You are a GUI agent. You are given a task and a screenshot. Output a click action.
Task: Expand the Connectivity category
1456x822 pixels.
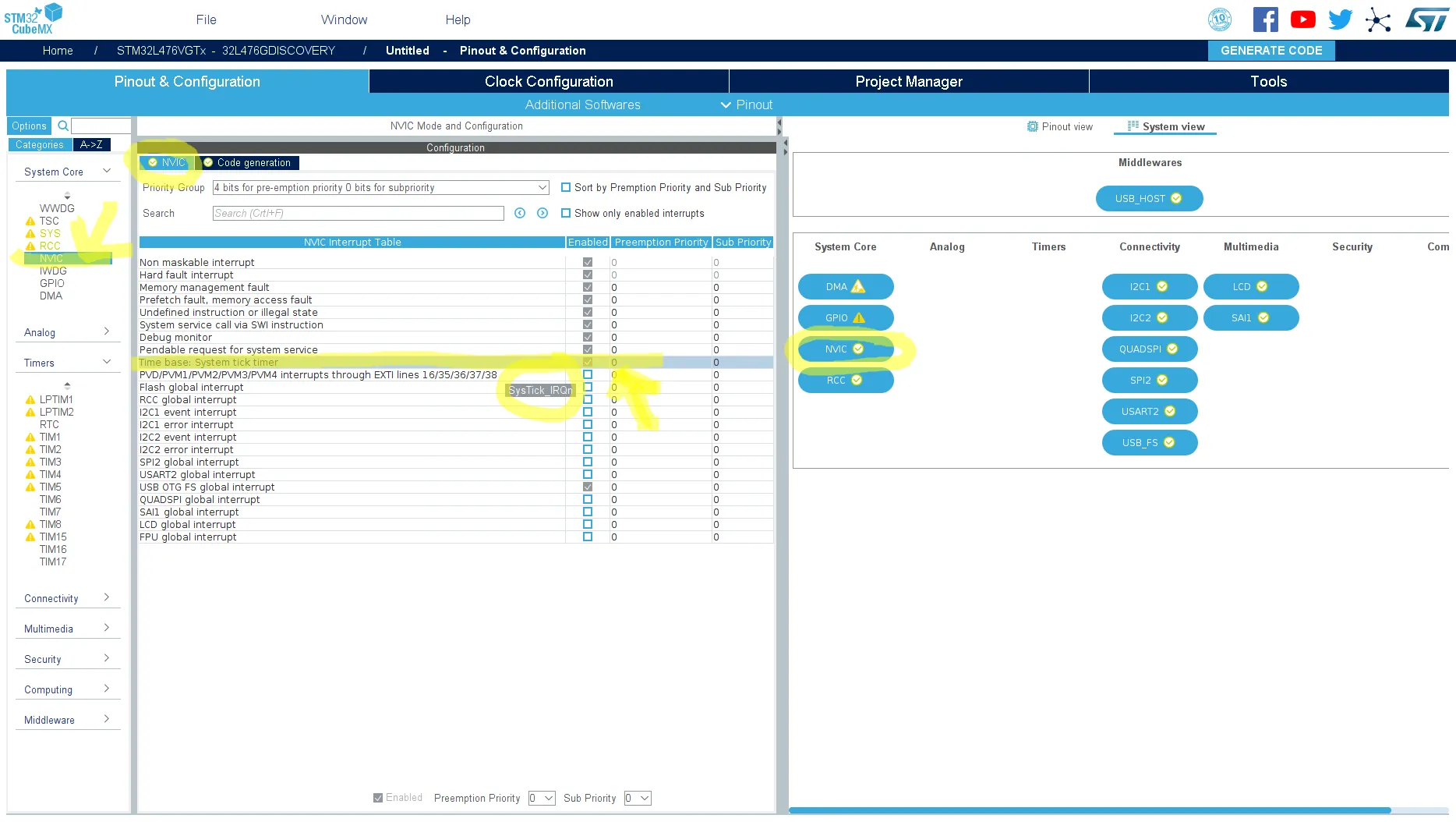click(x=107, y=597)
